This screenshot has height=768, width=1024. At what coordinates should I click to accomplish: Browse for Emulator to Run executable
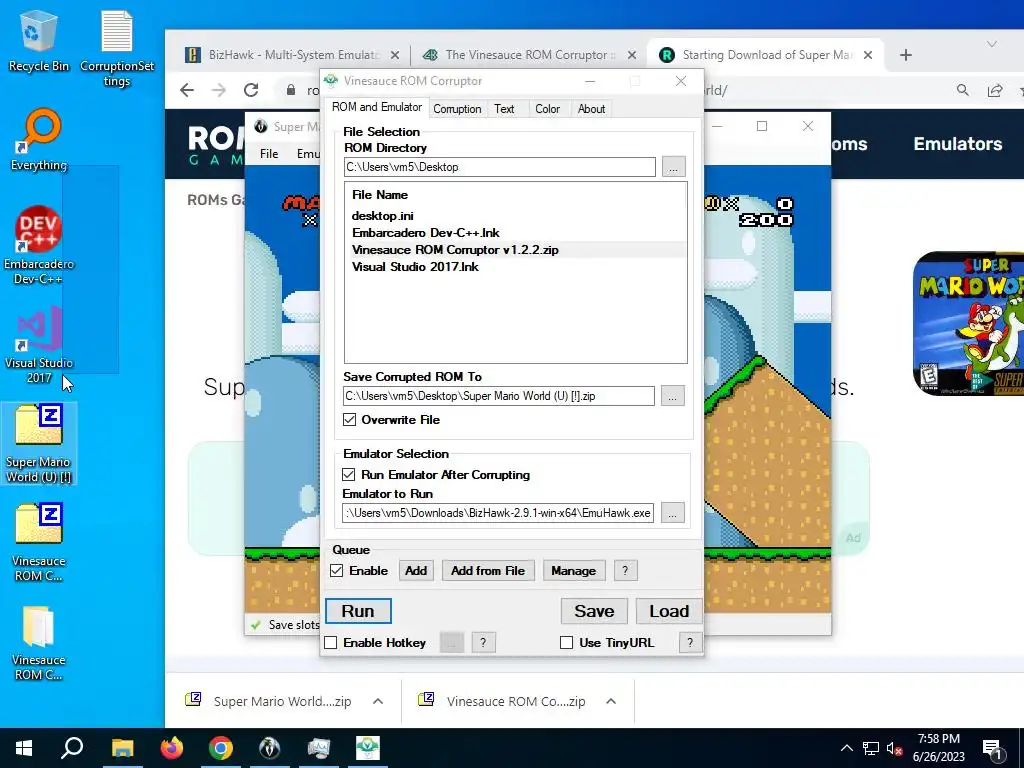coord(673,513)
